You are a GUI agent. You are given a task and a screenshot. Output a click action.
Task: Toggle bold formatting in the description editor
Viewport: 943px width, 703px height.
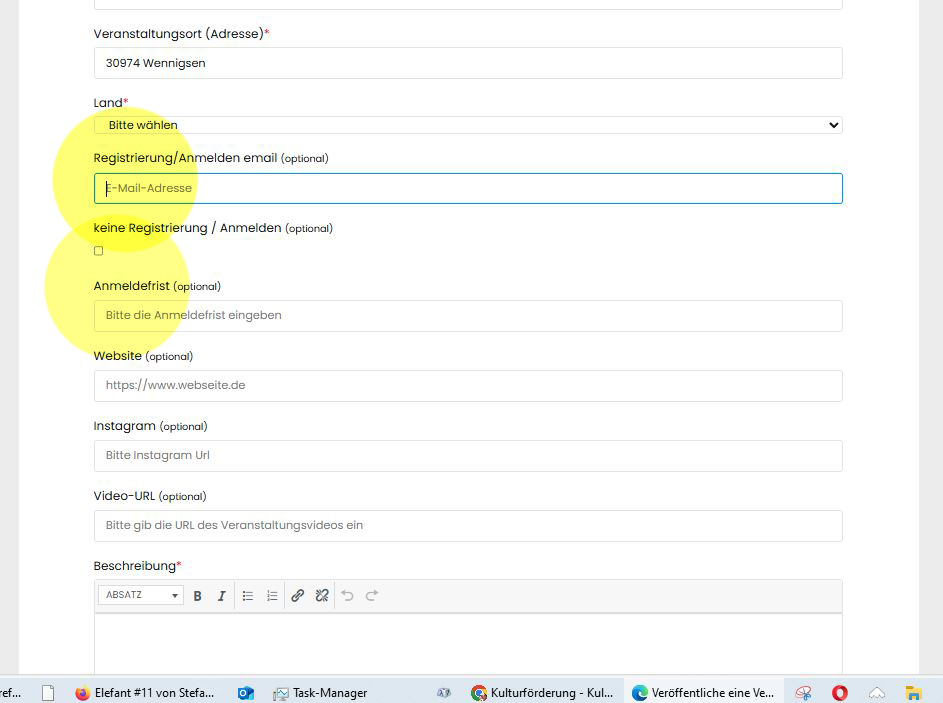pos(197,596)
